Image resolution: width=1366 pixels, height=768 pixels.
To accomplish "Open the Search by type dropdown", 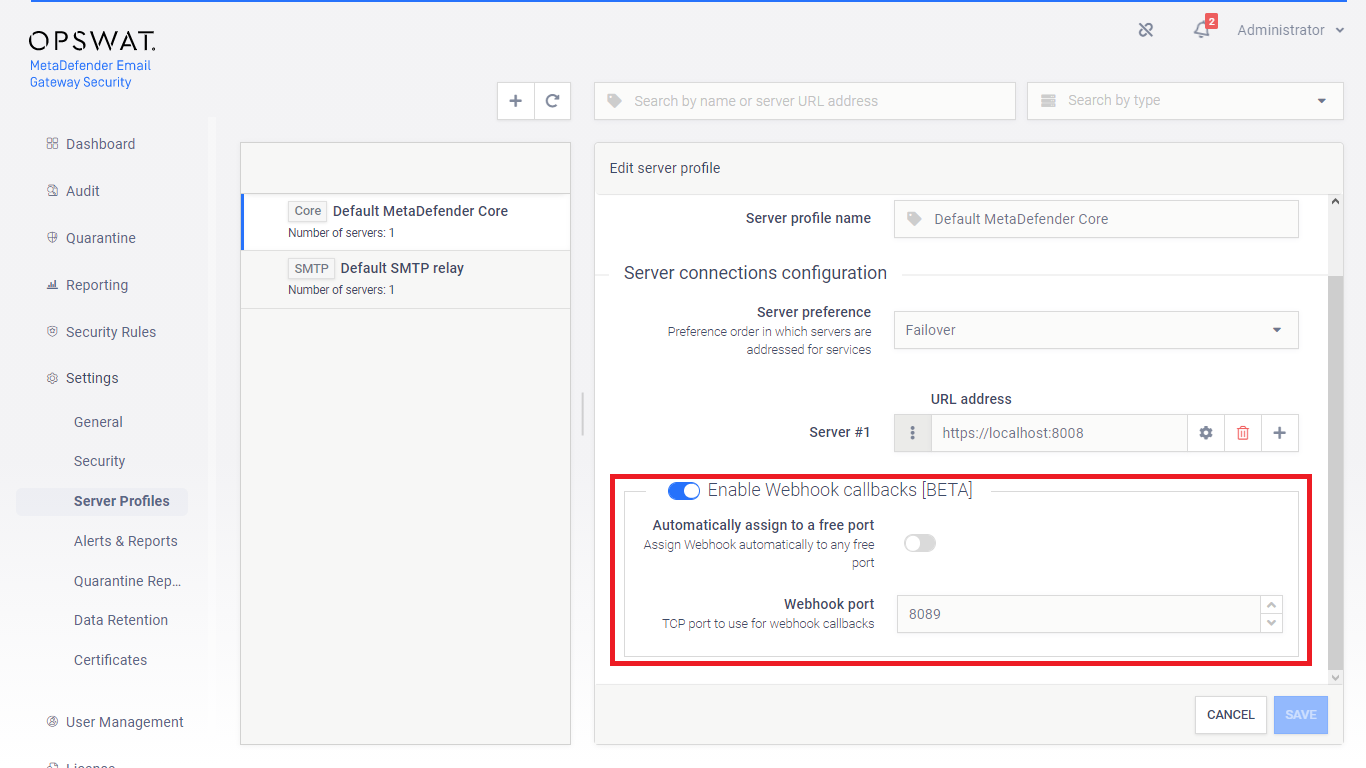I will click(x=1185, y=101).
